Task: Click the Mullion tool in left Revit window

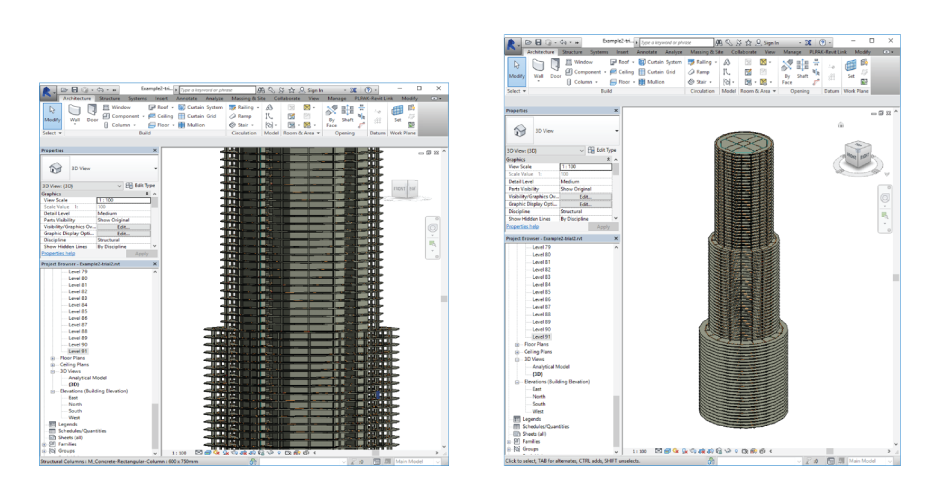Action: [x=192, y=125]
